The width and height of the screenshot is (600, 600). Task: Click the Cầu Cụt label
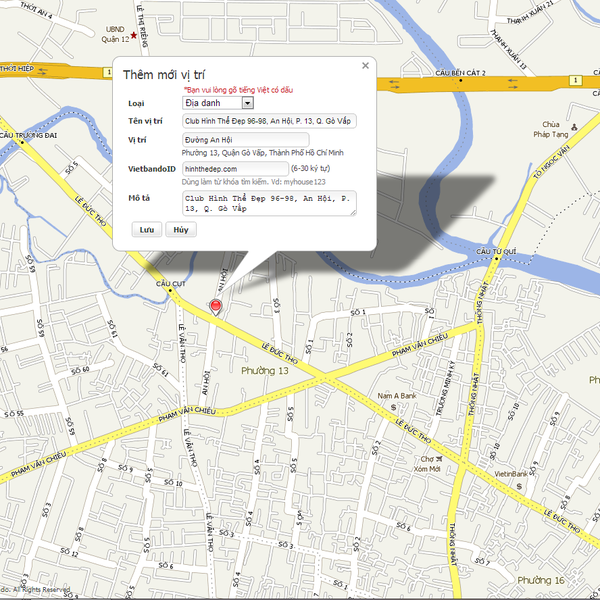[171, 284]
